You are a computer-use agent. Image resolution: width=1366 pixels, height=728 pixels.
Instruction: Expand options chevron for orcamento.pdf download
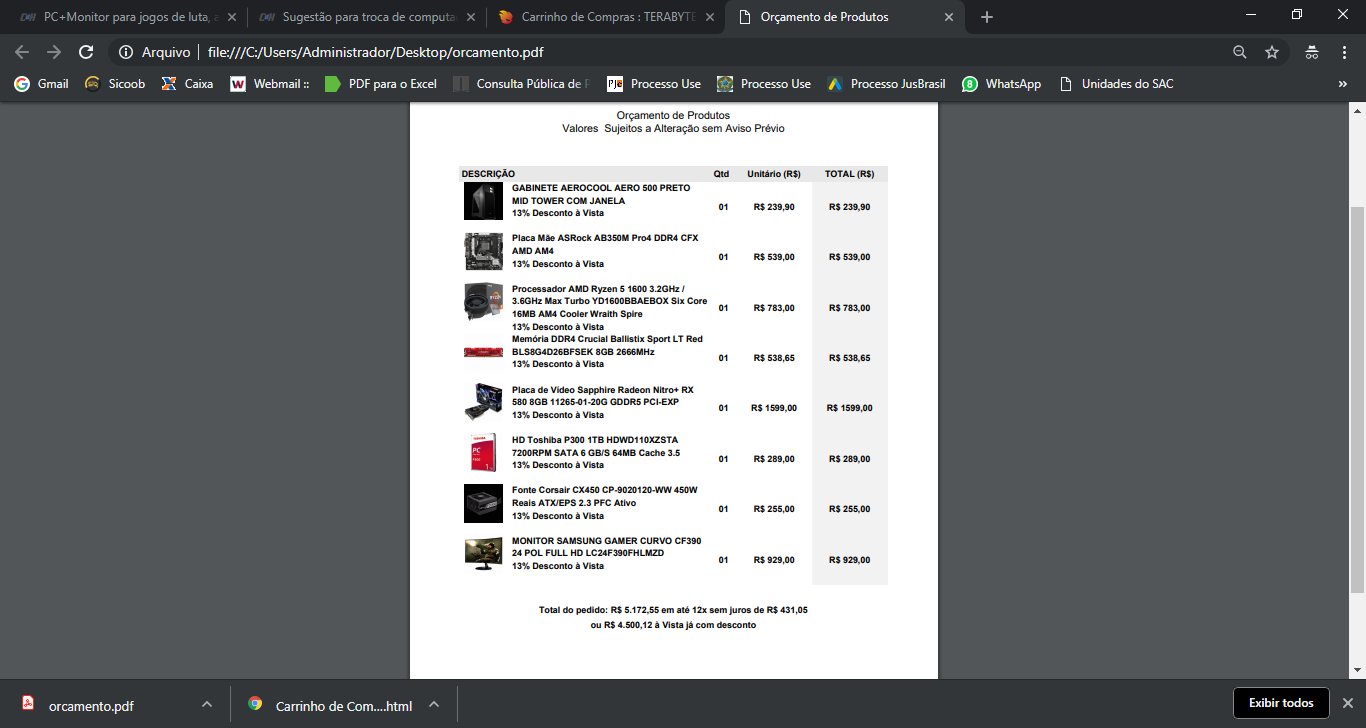click(x=206, y=704)
